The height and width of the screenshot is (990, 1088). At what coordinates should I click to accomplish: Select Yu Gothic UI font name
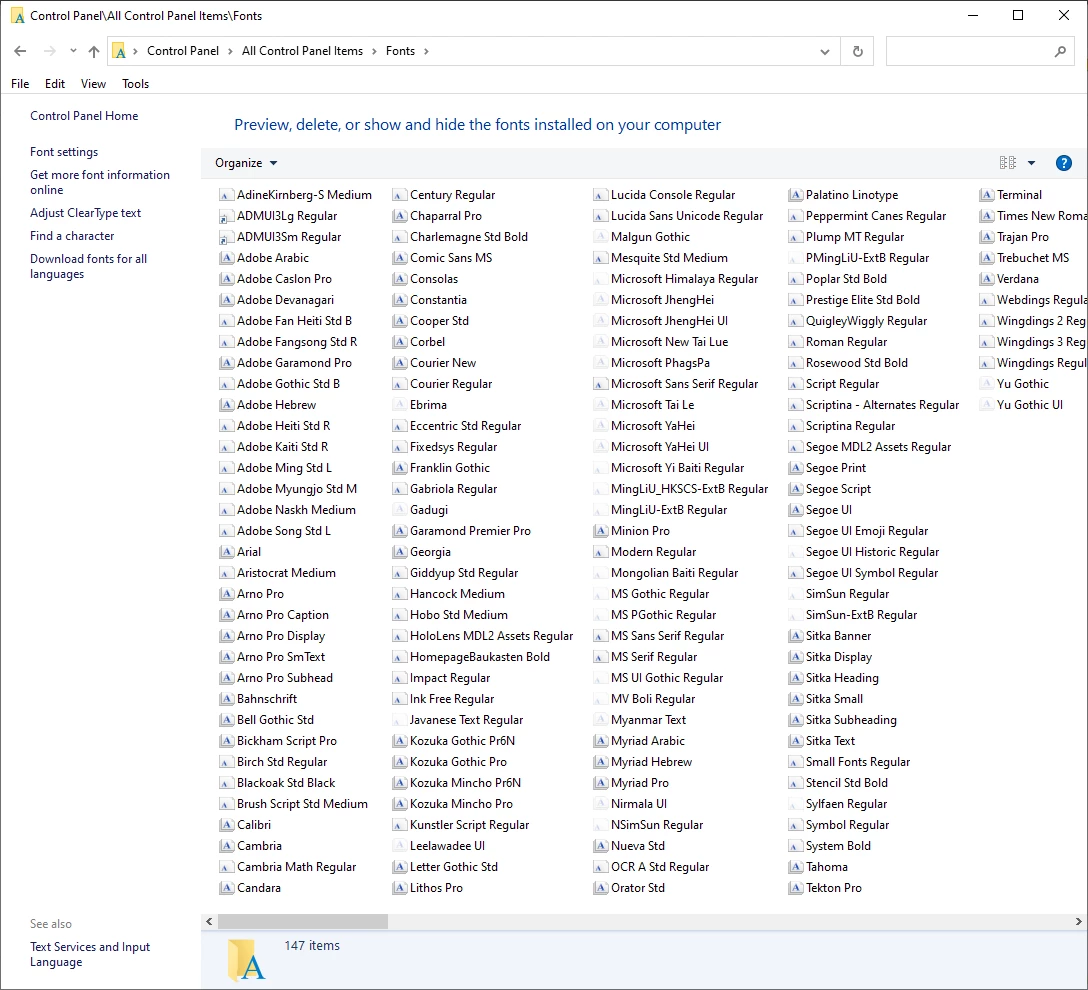[x=1030, y=405]
